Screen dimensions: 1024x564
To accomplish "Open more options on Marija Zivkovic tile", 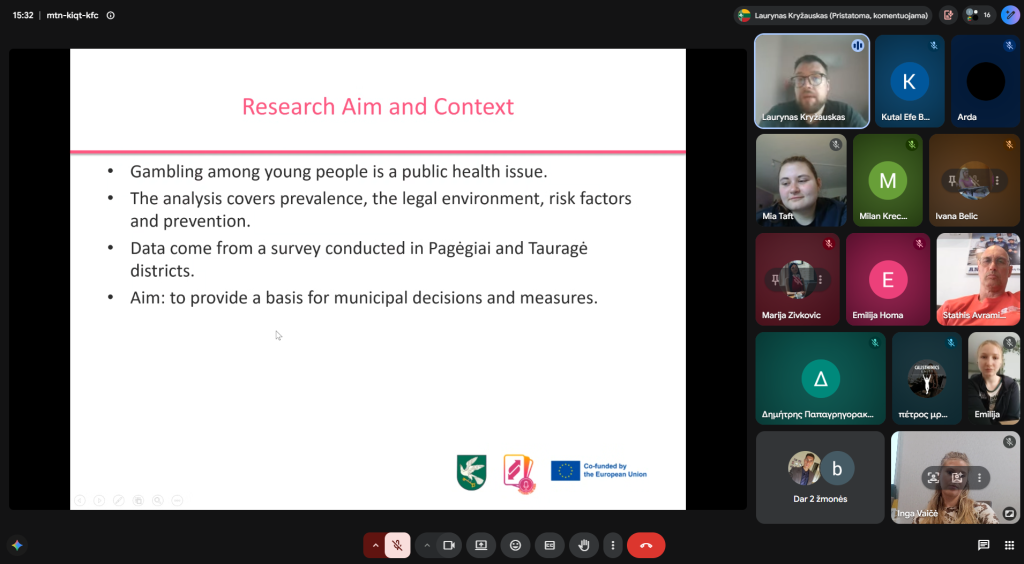I will pyautogui.click(x=820, y=279).
